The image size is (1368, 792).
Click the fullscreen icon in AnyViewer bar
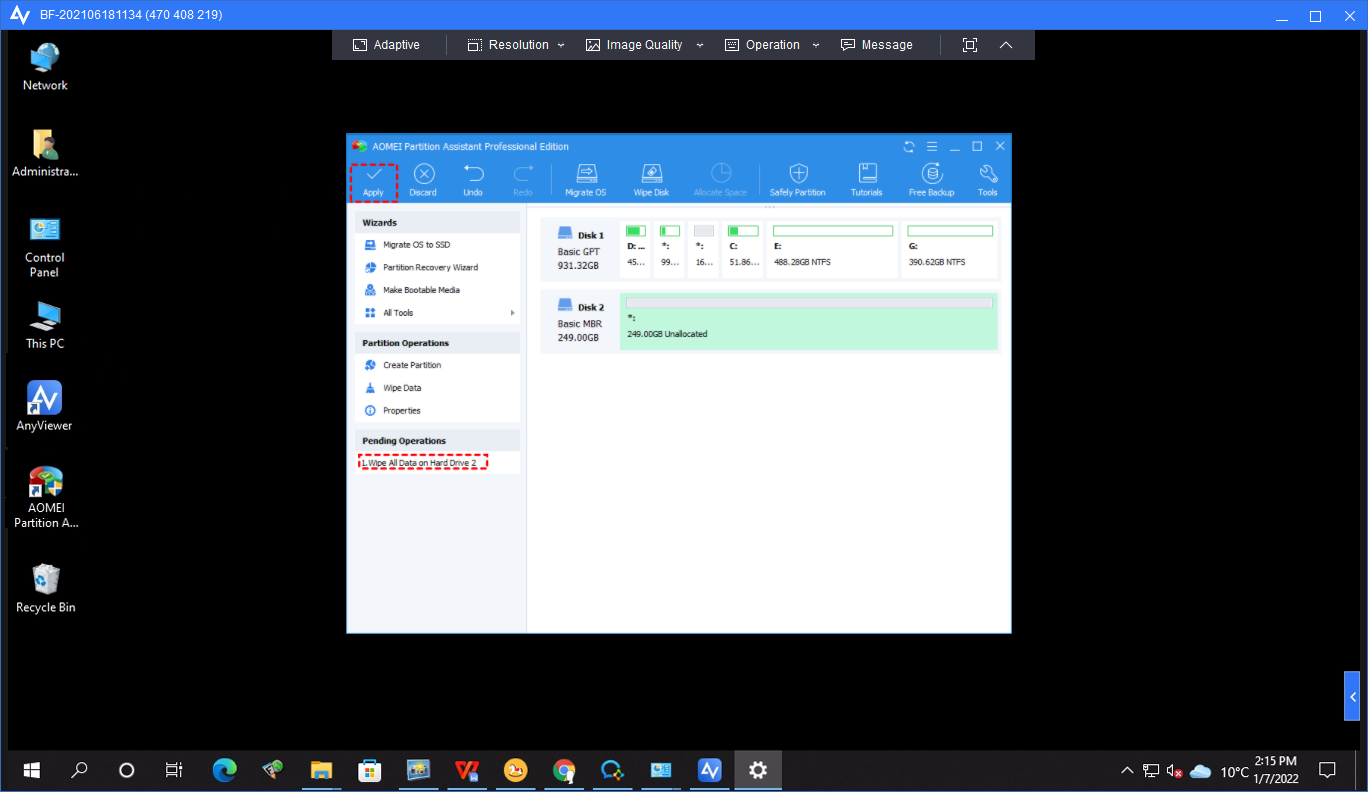click(x=969, y=45)
